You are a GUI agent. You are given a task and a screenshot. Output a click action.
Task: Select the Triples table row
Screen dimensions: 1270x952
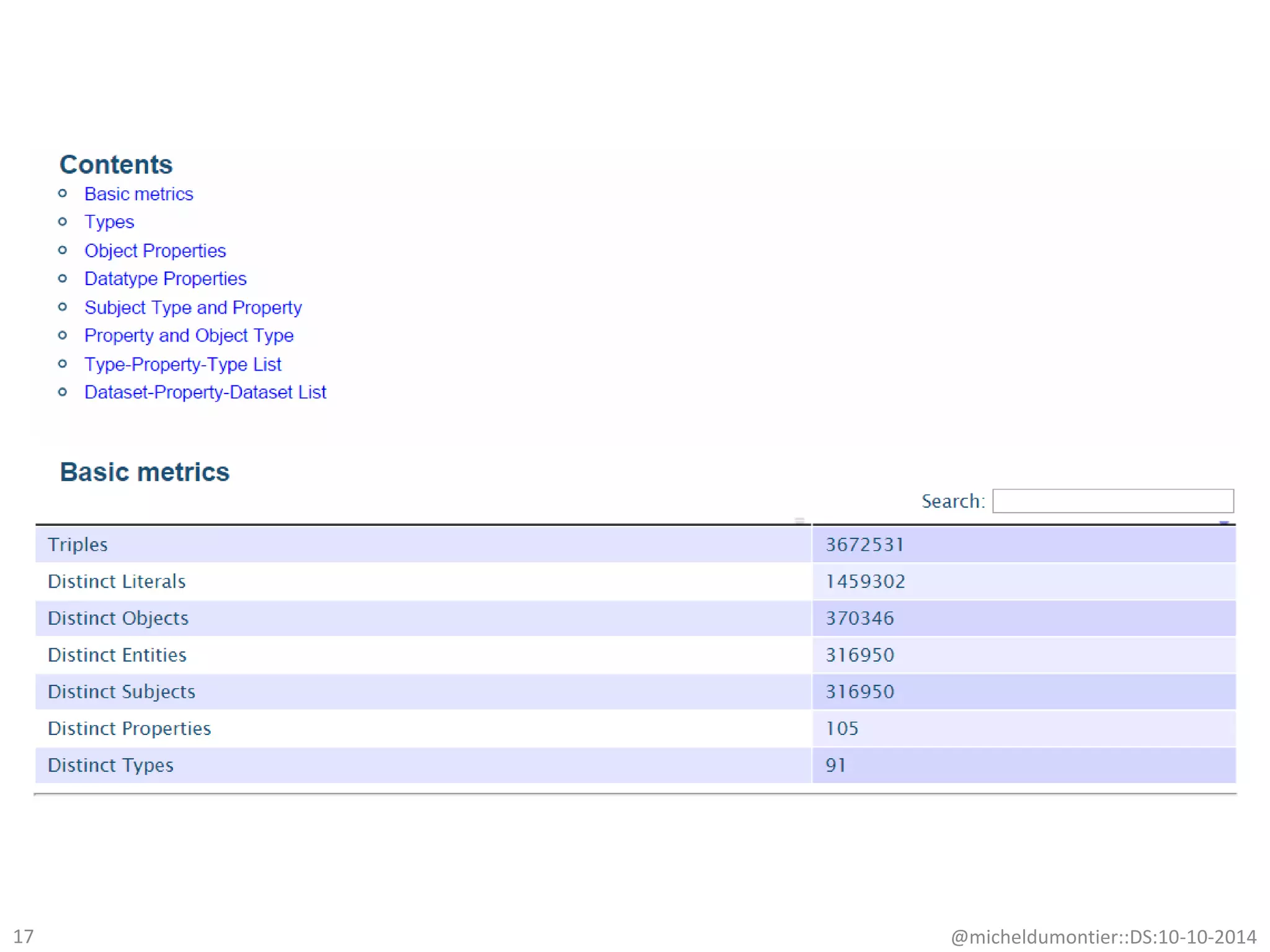78,544
